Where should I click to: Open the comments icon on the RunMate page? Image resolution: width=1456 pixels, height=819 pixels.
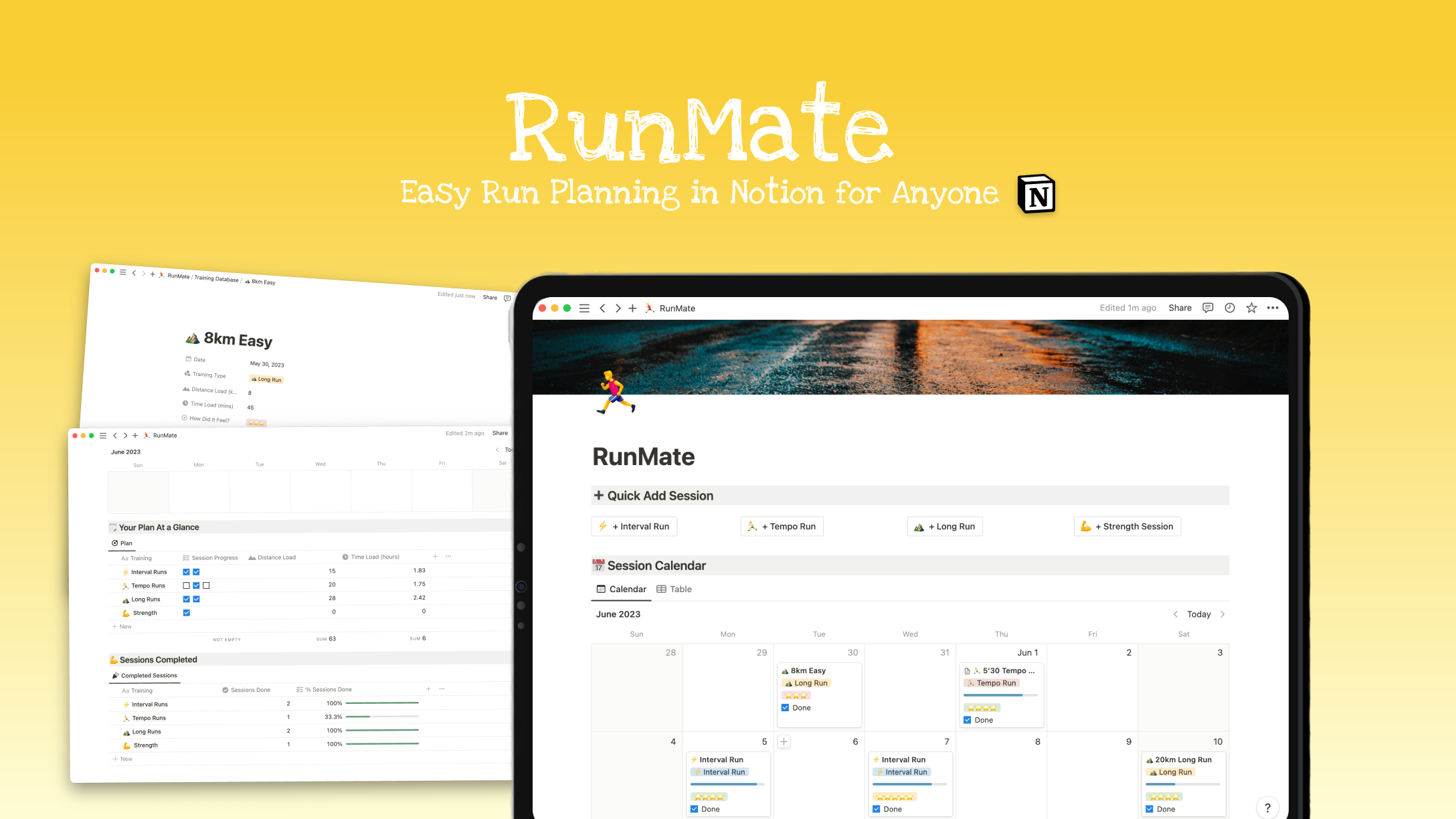pyautogui.click(x=1207, y=308)
